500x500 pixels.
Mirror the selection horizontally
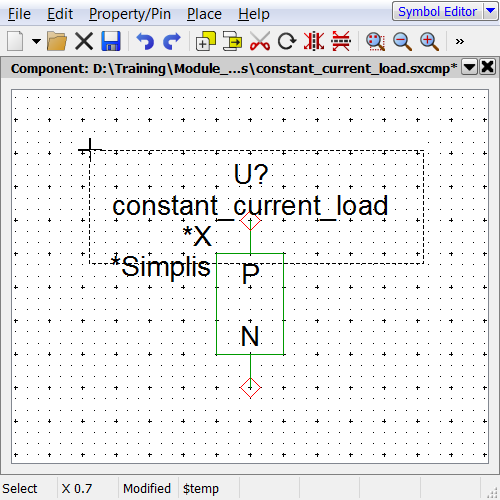click(314, 41)
